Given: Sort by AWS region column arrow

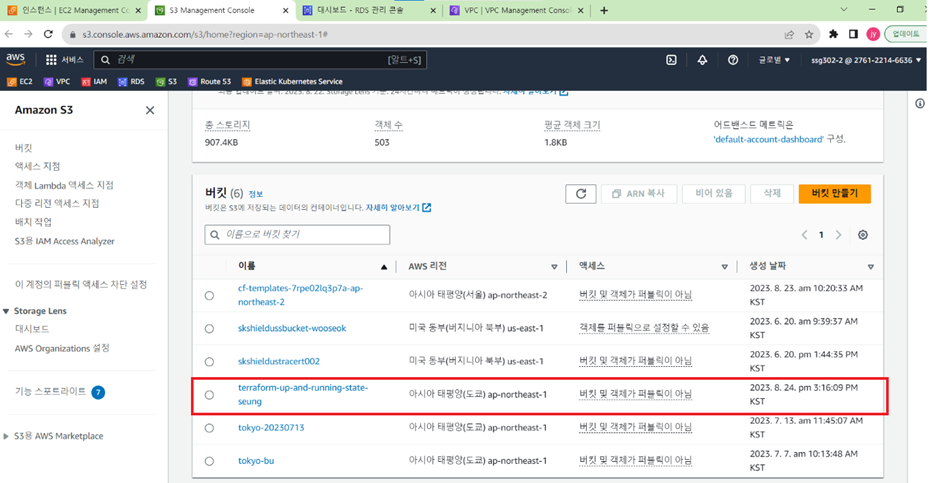Looking at the screenshot, I should tap(554, 267).
